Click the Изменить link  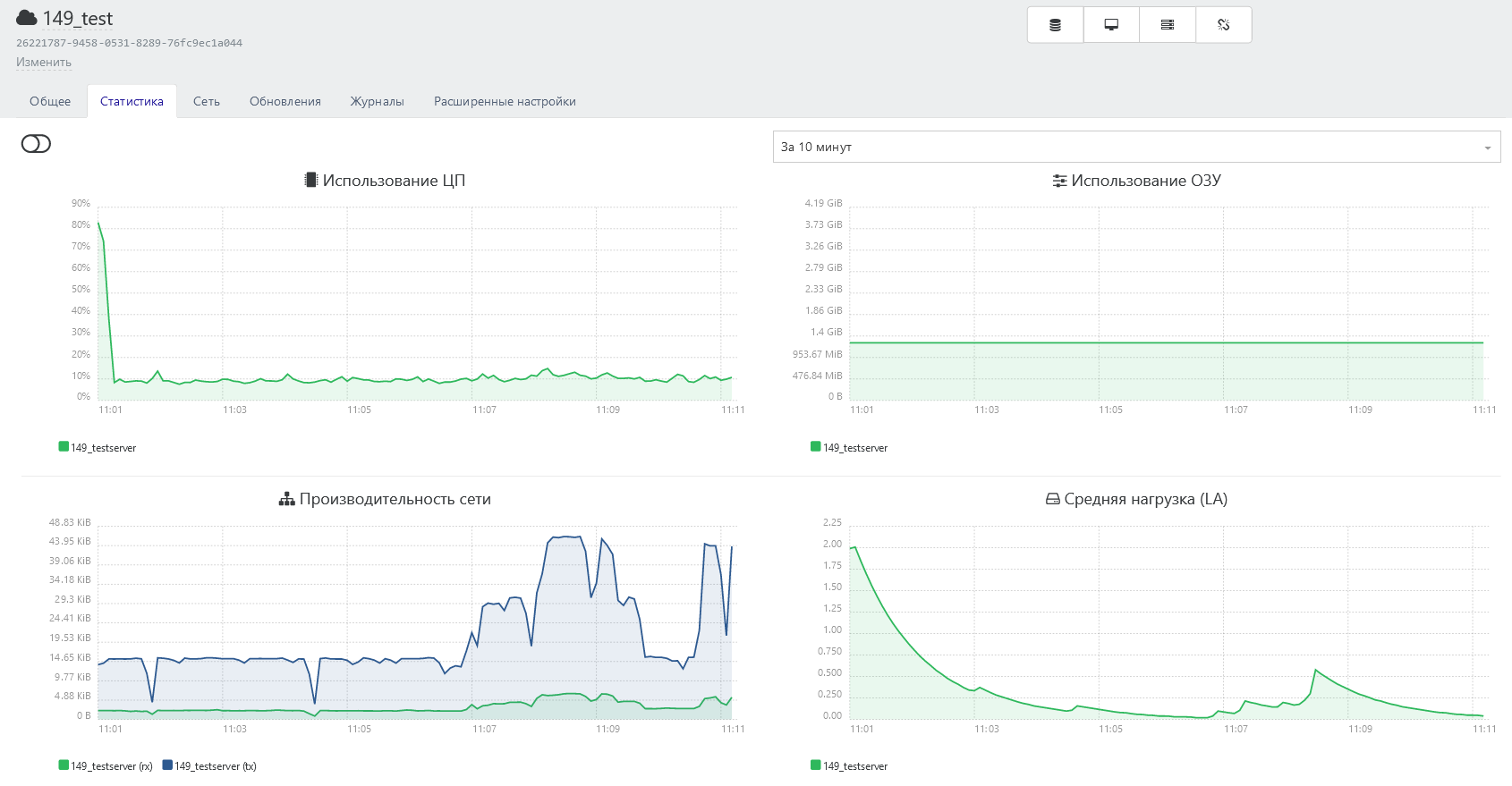(44, 62)
